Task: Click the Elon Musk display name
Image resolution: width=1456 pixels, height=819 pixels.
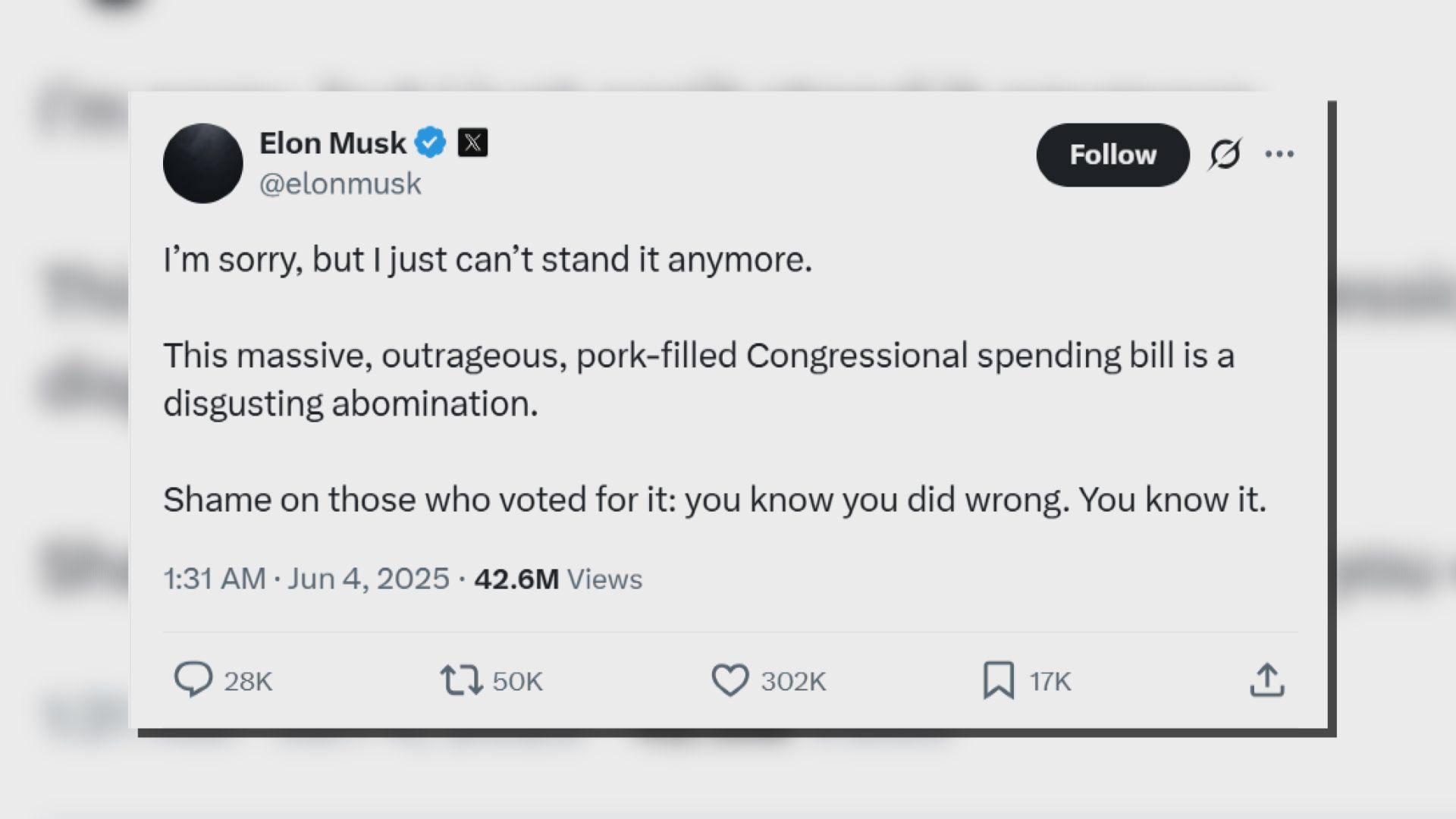Action: 333,143
